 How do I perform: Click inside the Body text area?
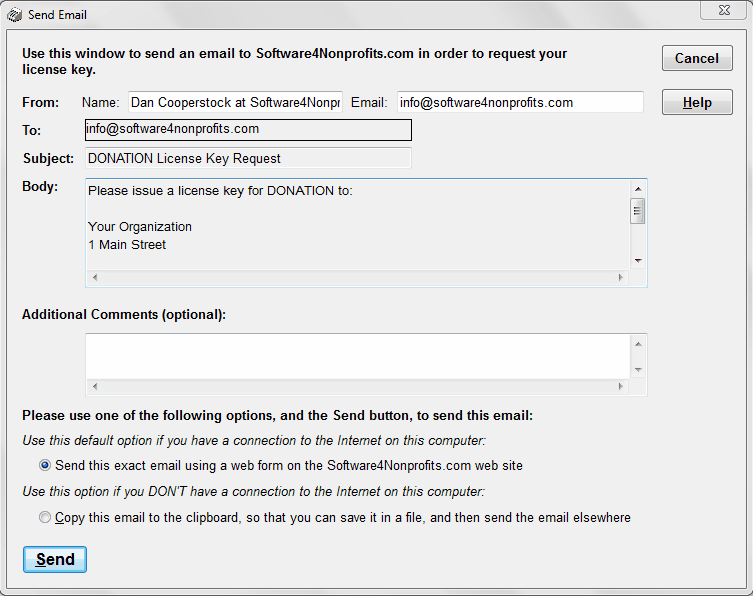pos(358,224)
